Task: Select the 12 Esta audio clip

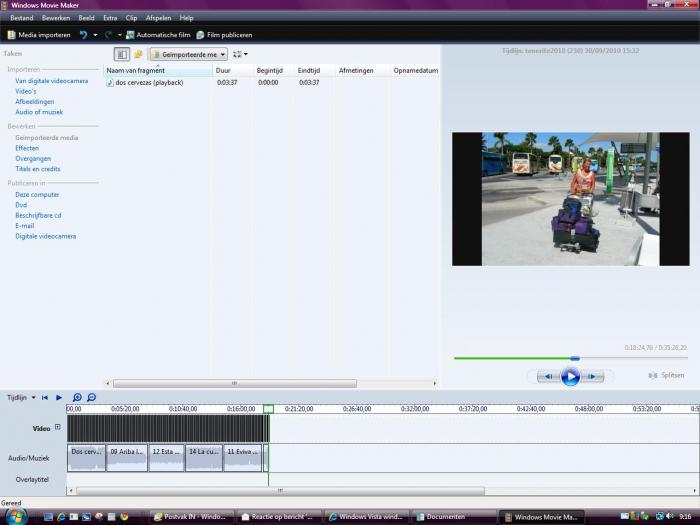Action: [x=167, y=458]
